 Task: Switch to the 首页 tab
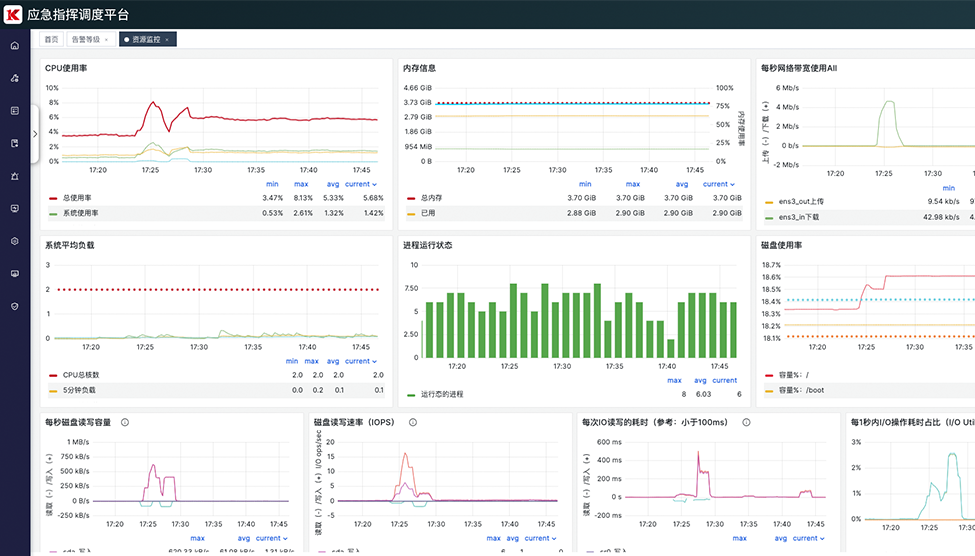pos(52,39)
